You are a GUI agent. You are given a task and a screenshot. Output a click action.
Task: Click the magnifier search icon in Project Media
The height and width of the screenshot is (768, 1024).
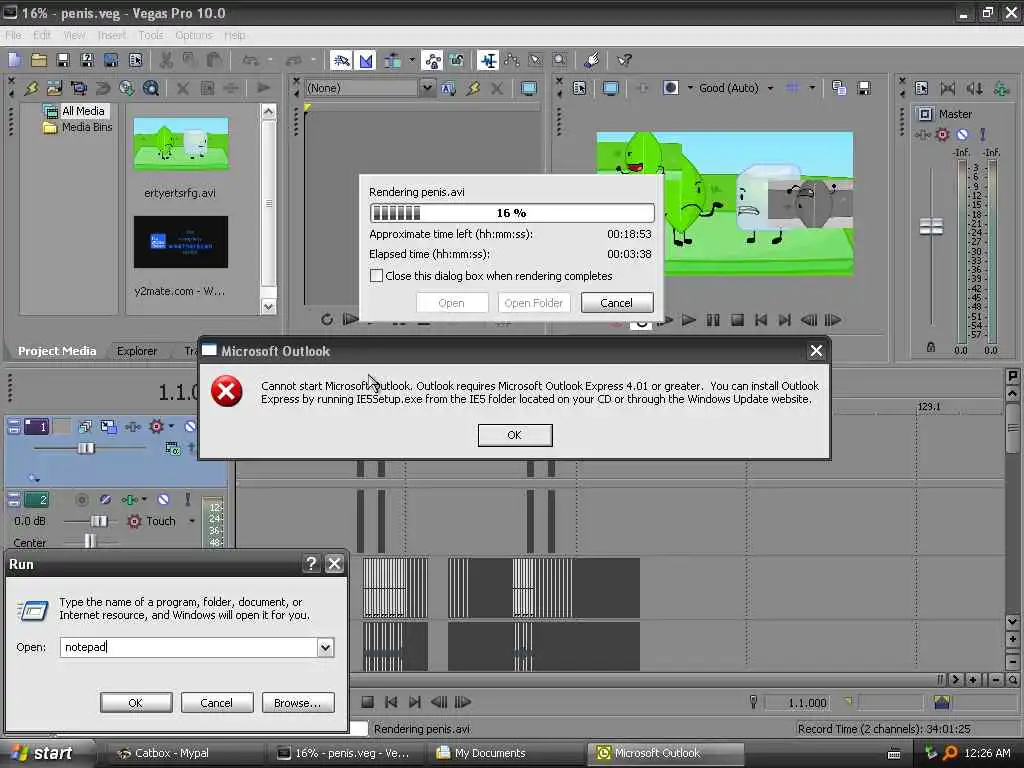pyautogui.click(x=151, y=88)
